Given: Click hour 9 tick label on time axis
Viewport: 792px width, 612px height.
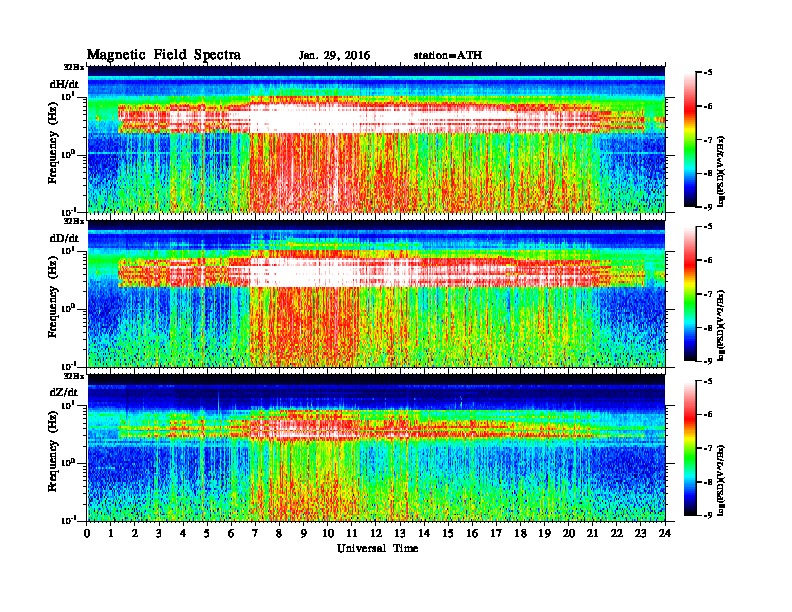Looking at the screenshot, I should click(304, 533).
